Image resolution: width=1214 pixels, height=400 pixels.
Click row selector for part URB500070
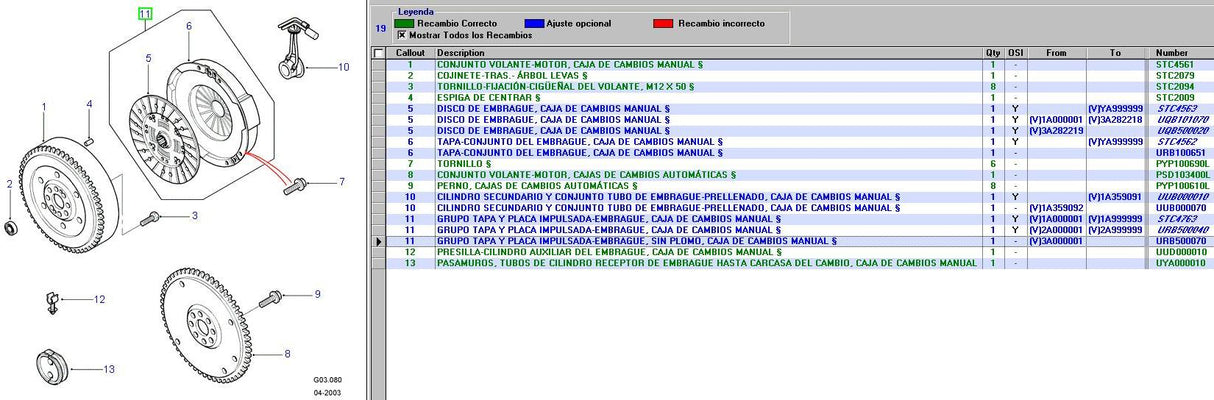tap(378, 241)
